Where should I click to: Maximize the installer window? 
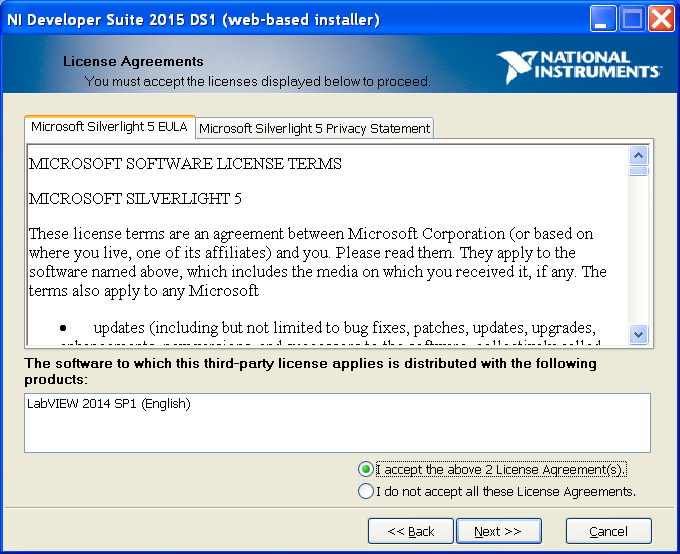click(632, 19)
